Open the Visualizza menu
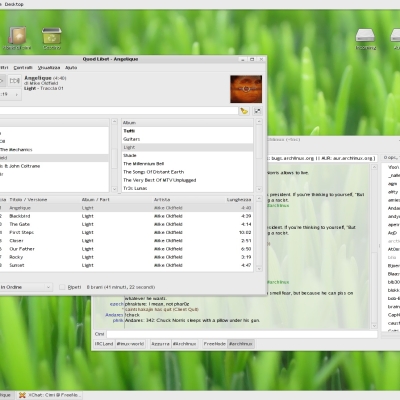 click(49, 68)
